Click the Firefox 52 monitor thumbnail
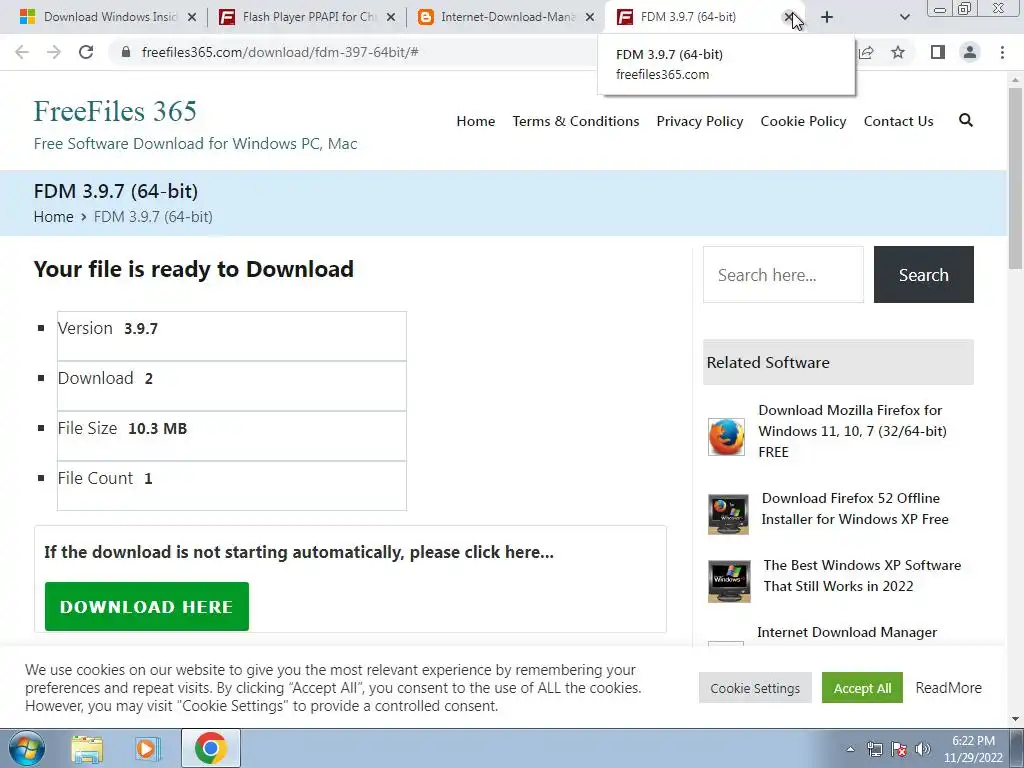 pyautogui.click(x=728, y=514)
